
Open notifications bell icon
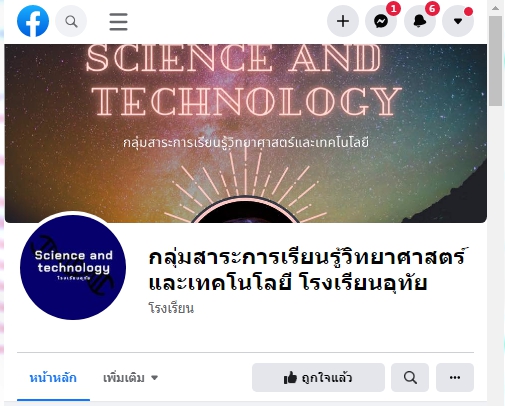pyautogui.click(x=420, y=21)
